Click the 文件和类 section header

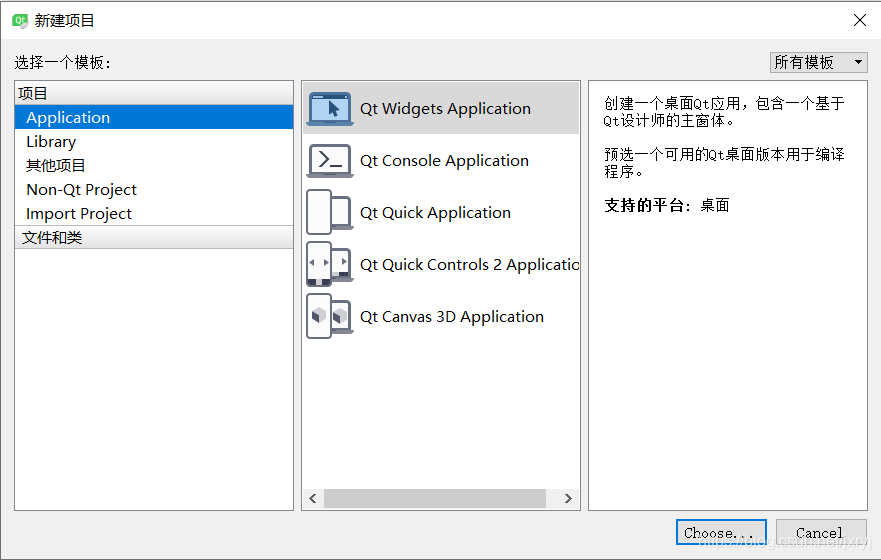tap(154, 238)
